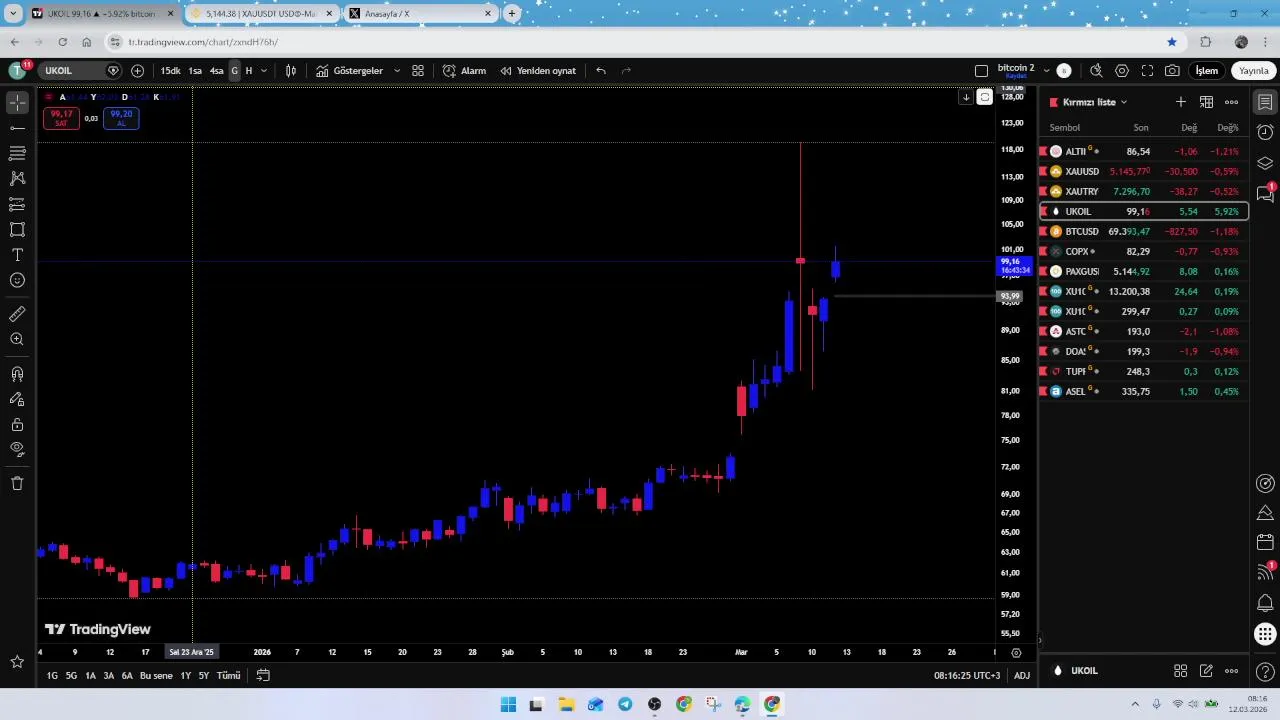The image size is (1280, 720).
Task: Open the forecasting and measurement tools
Action: (x=17, y=204)
